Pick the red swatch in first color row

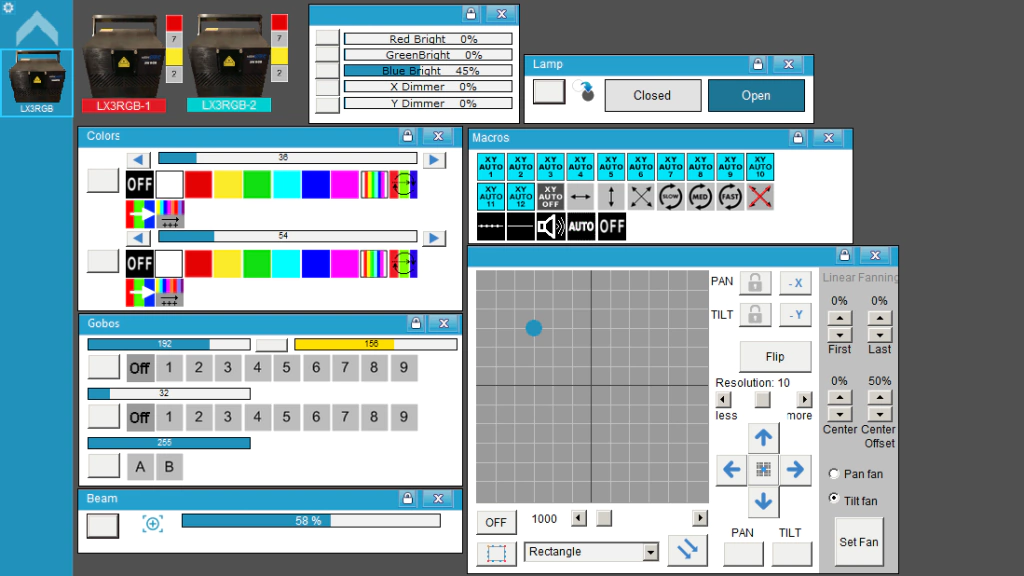[198, 185]
